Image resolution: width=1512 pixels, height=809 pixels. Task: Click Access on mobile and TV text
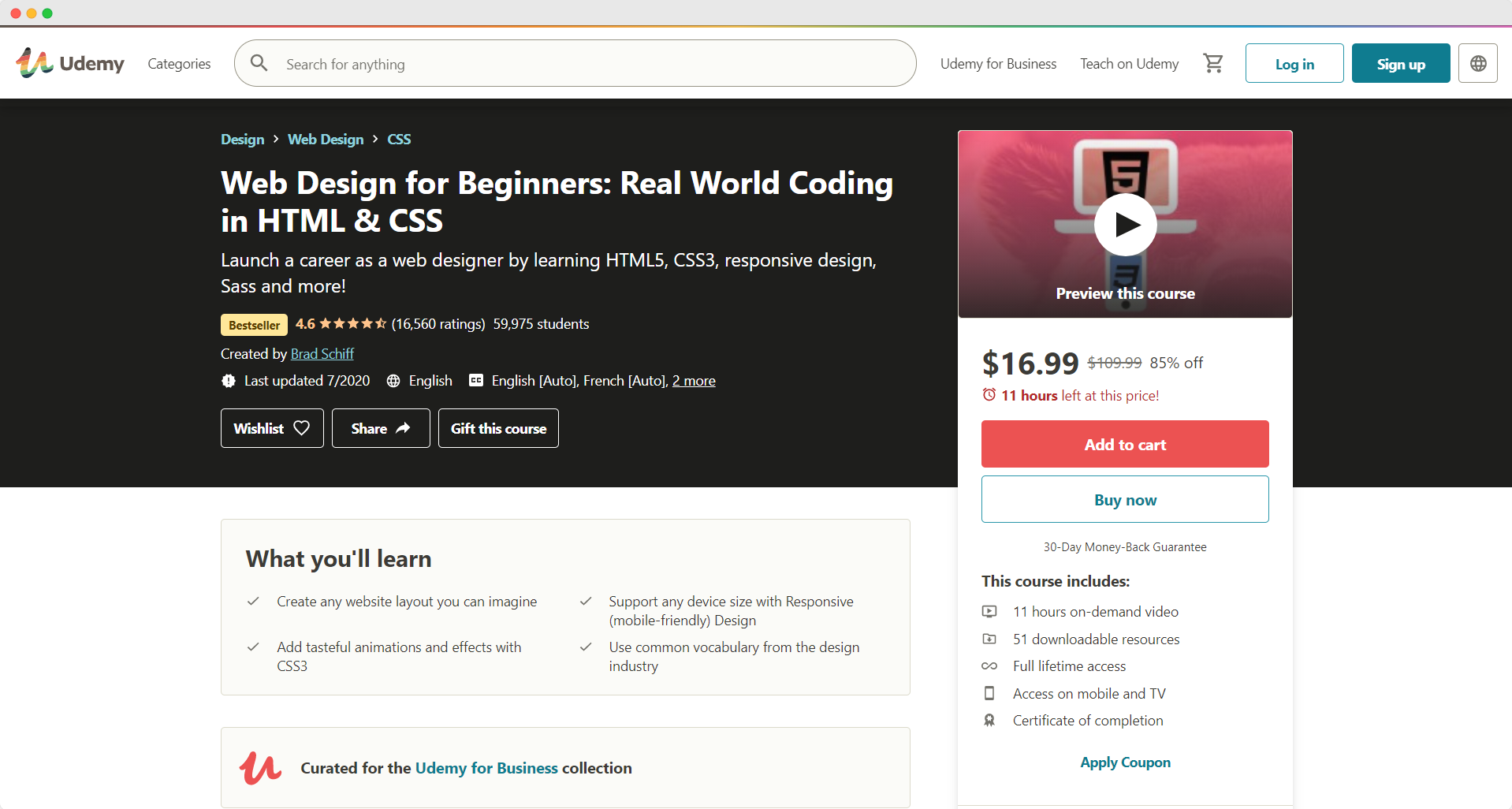point(1089,694)
